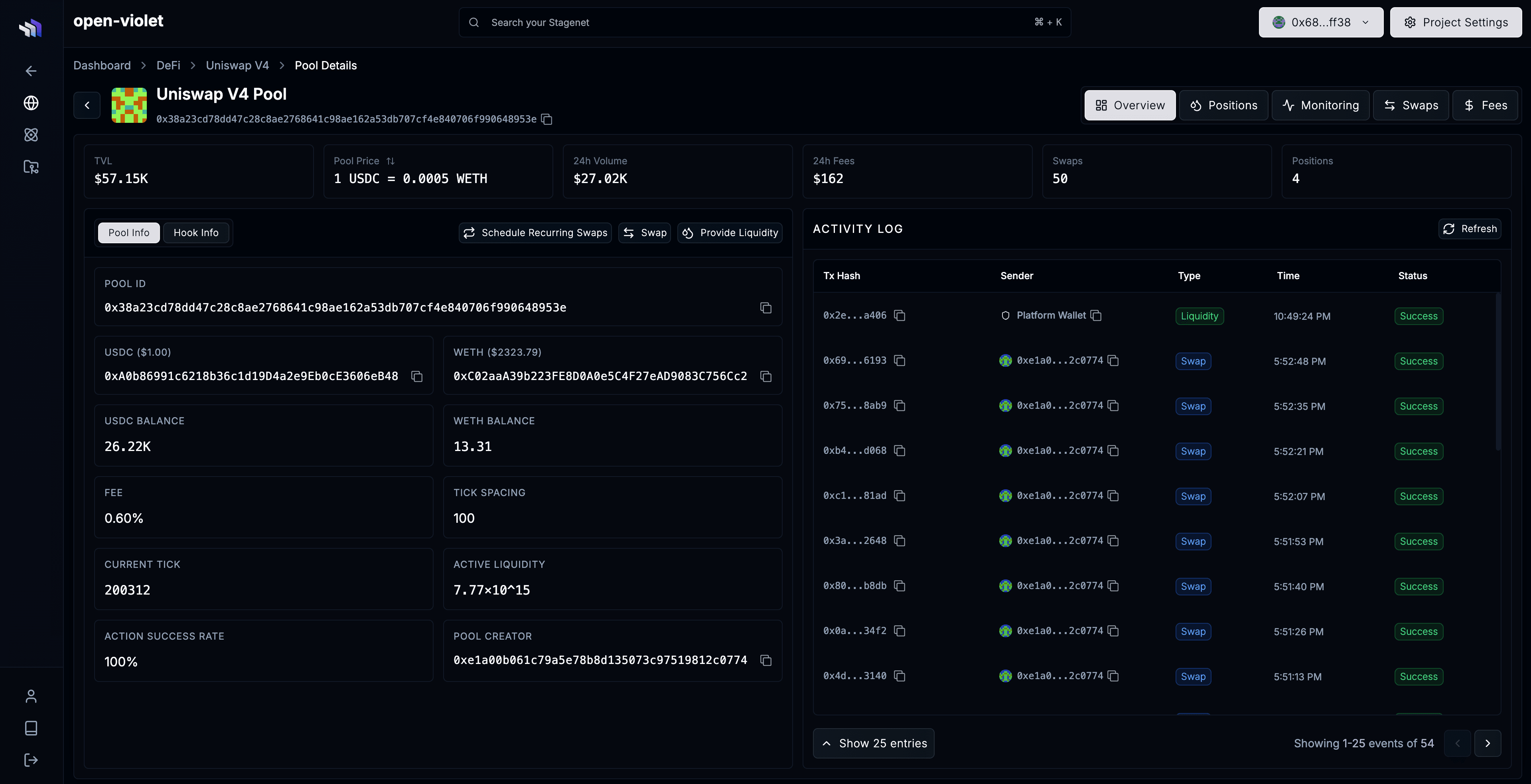Switch to the Positions view

click(x=1224, y=105)
